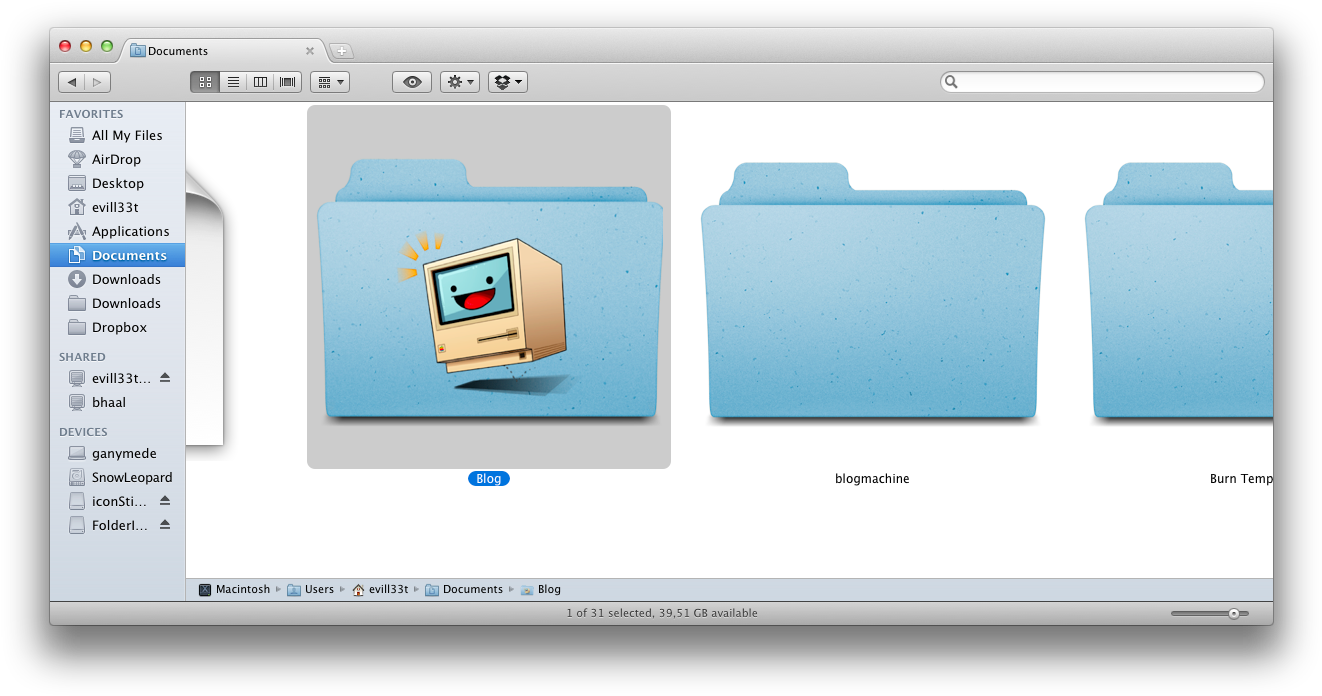Select the Blog folder icon
1322x696 pixels.
coord(489,287)
